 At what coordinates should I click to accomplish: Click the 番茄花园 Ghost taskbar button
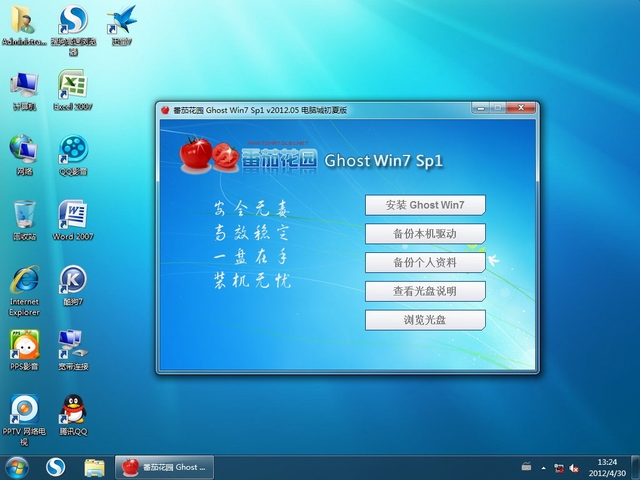pos(164,467)
